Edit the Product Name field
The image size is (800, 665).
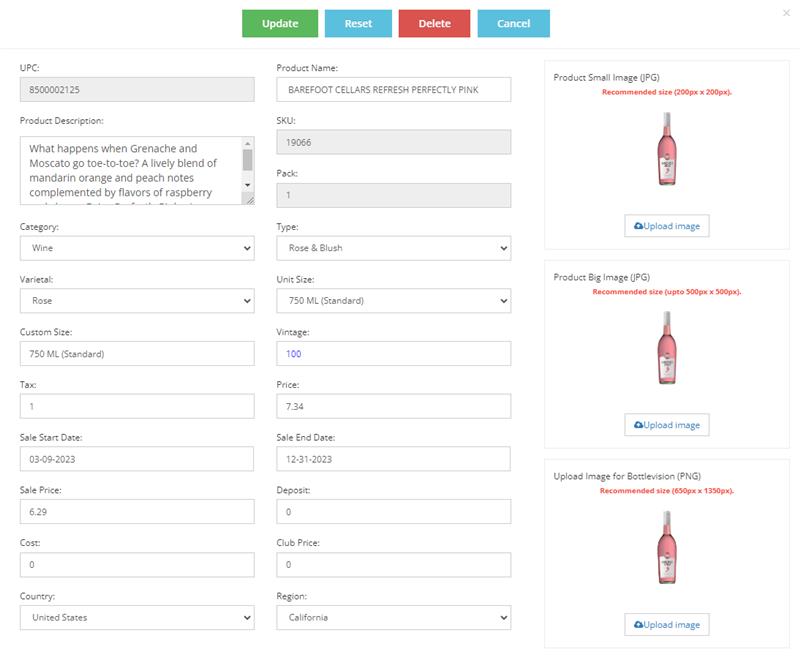393,90
